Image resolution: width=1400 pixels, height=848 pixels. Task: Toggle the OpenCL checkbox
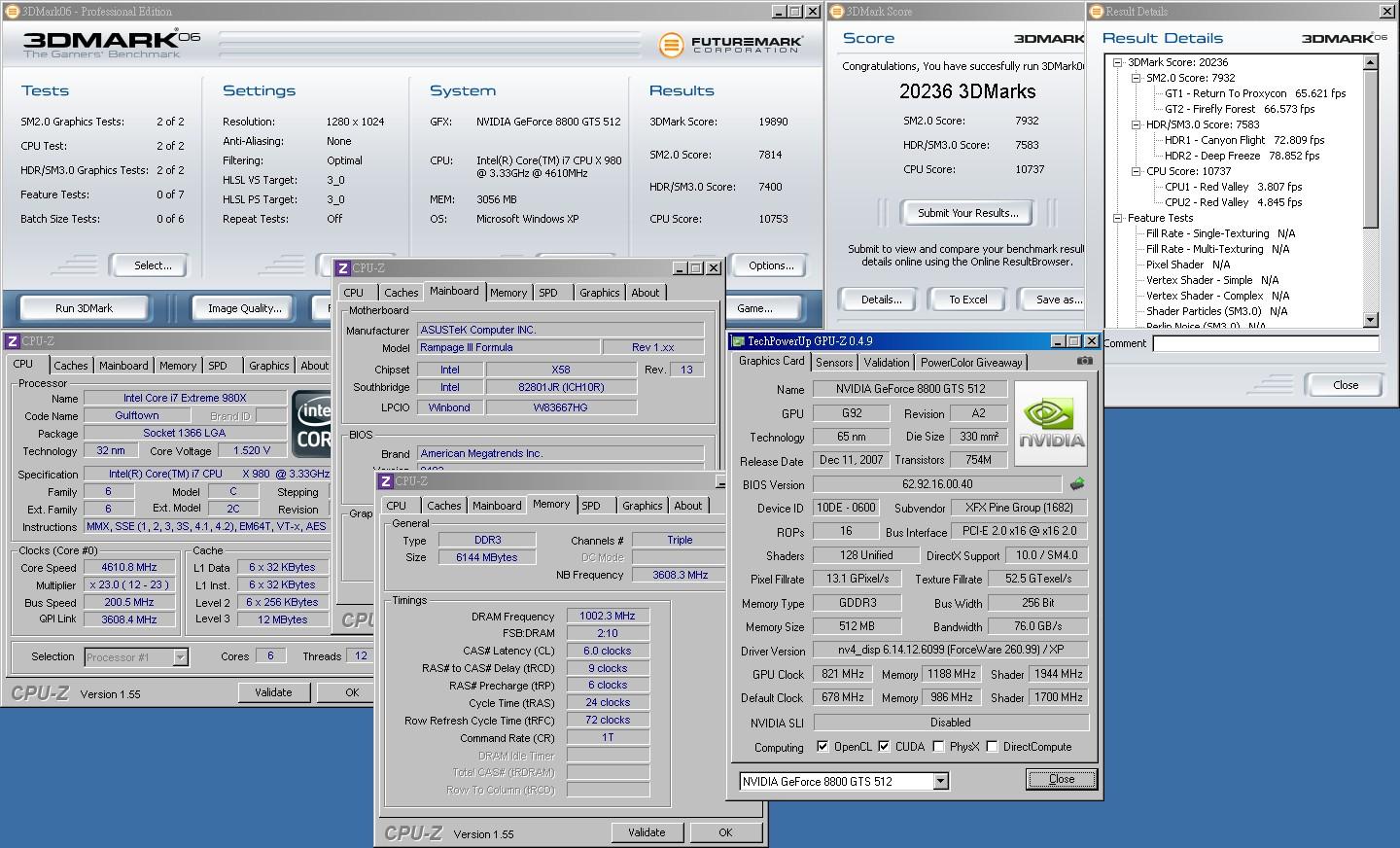tap(822, 747)
